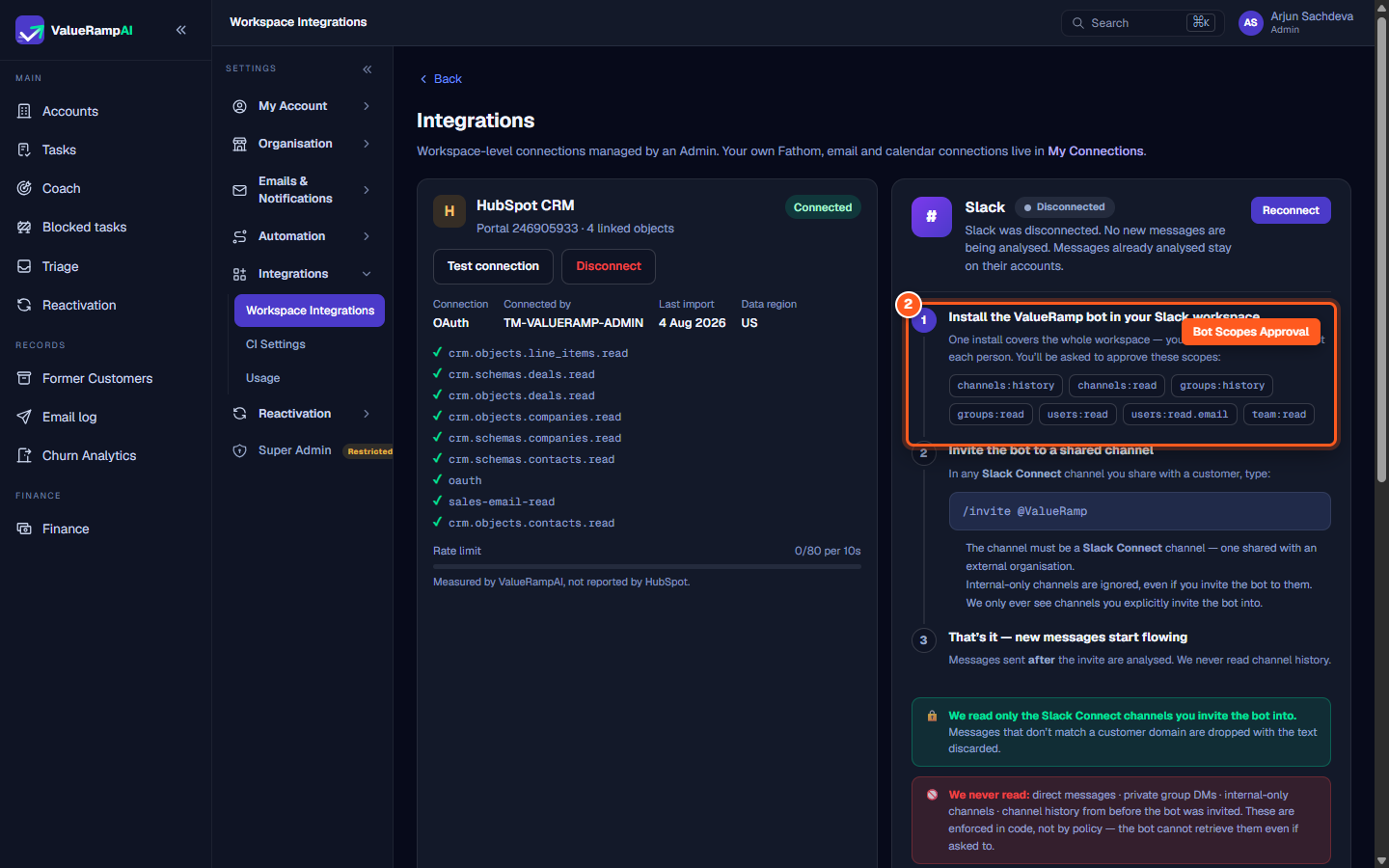Click the search magnifier icon
The width and height of the screenshot is (1389, 868).
tap(1078, 23)
